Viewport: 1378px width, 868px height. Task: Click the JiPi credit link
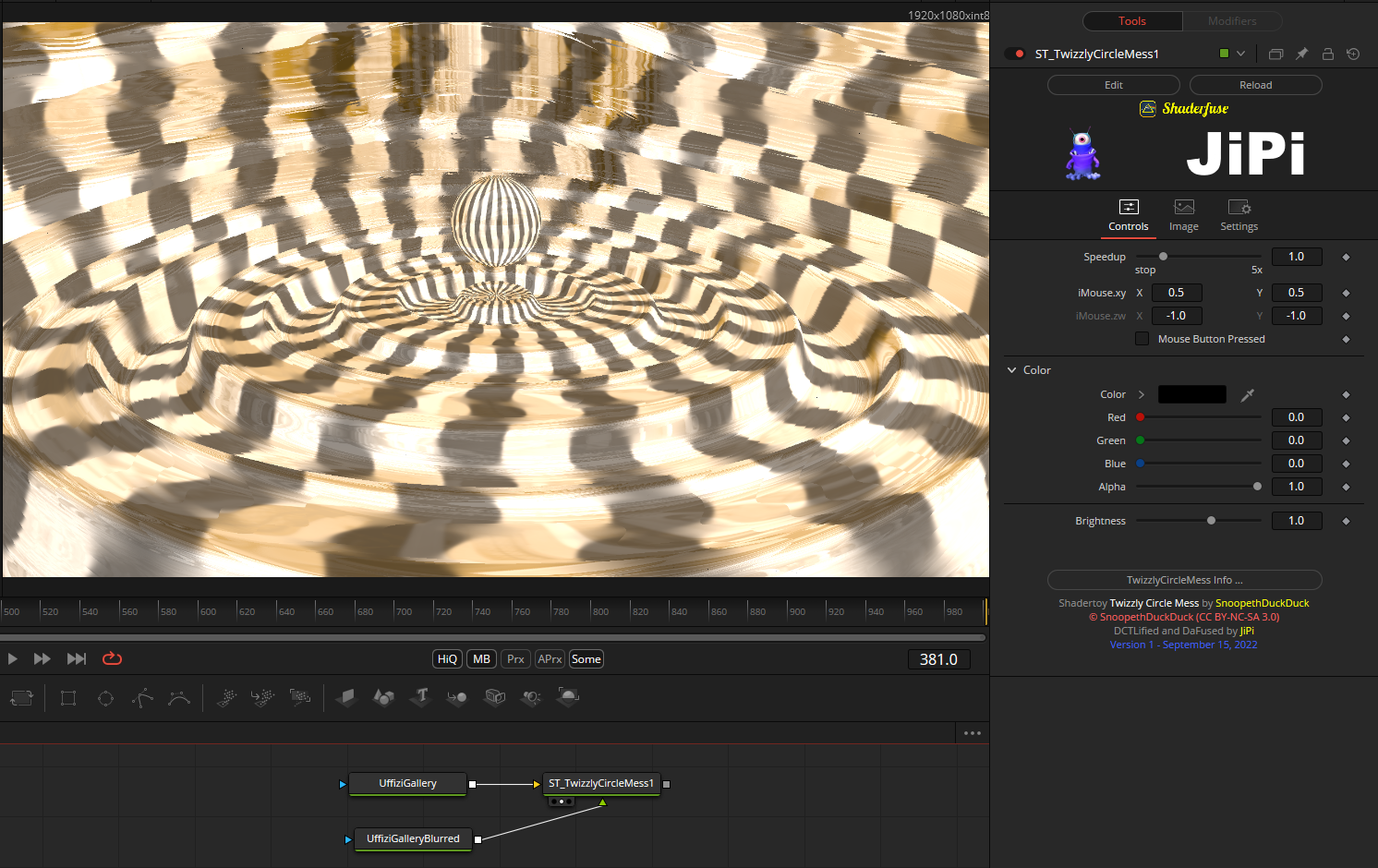[1247, 631]
